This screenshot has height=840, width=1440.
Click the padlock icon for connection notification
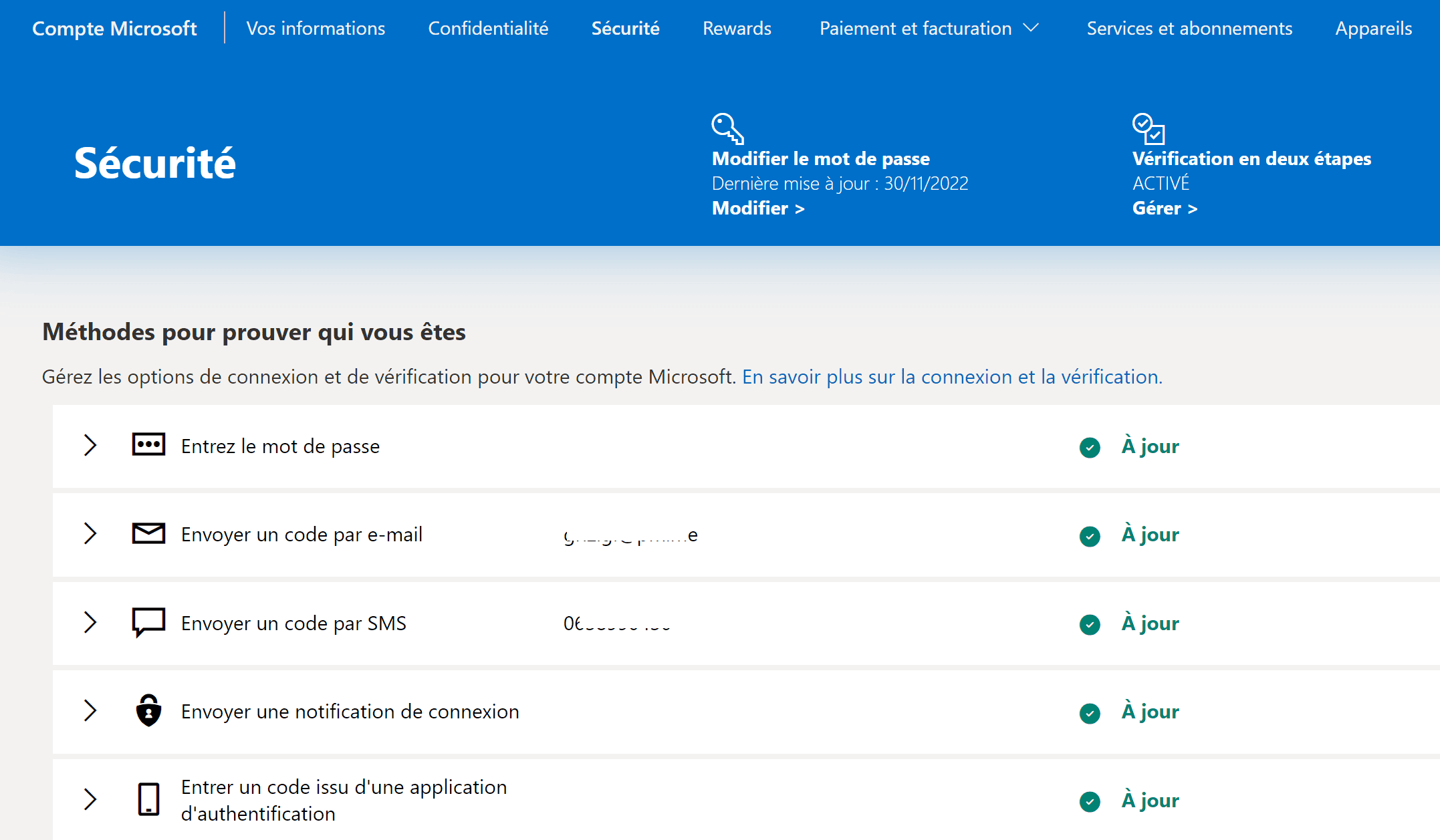pyautogui.click(x=148, y=710)
